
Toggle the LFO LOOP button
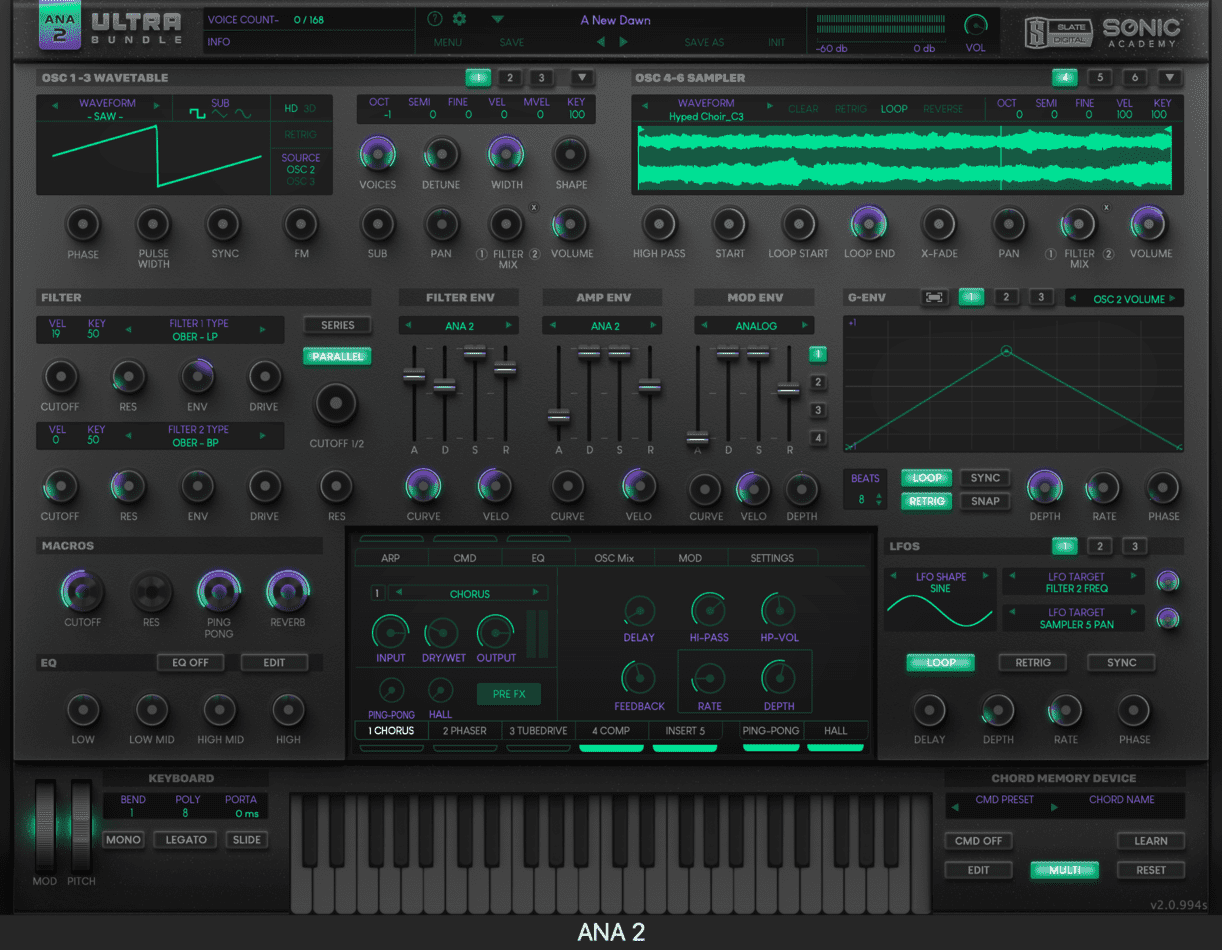[941, 662]
